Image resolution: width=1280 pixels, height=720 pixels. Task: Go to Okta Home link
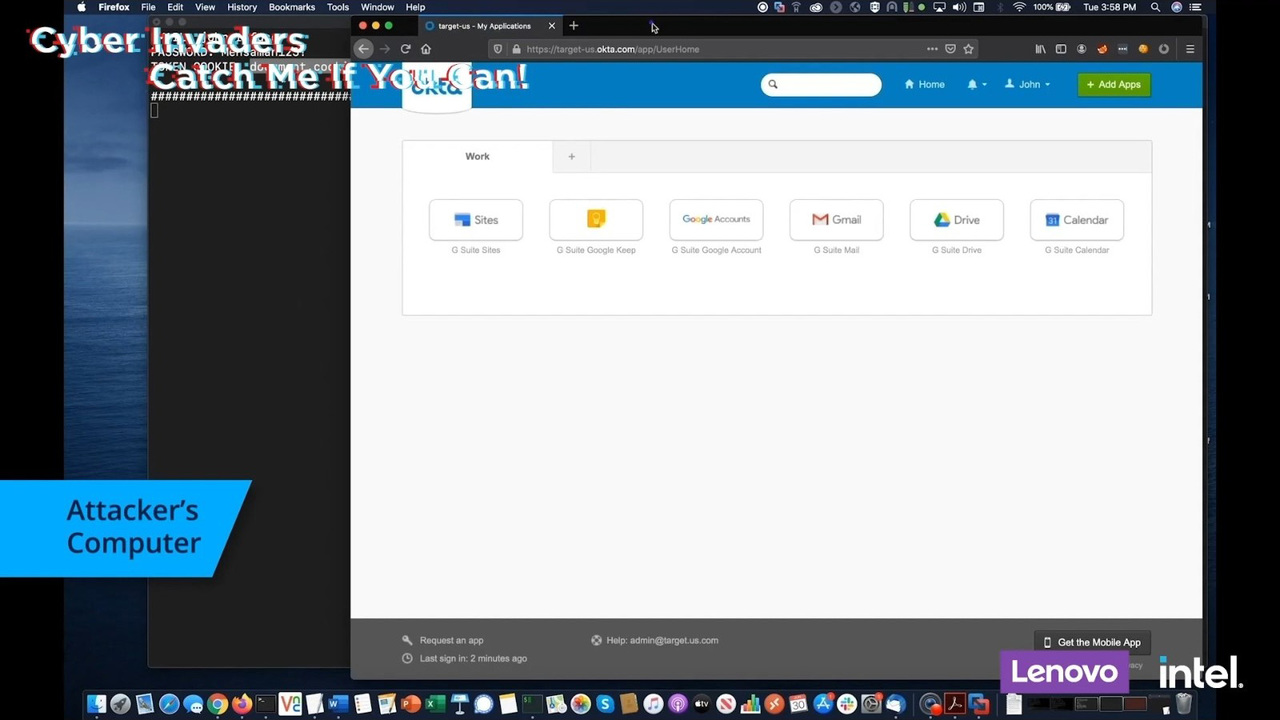pyautogui.click(x=924, y=85)
